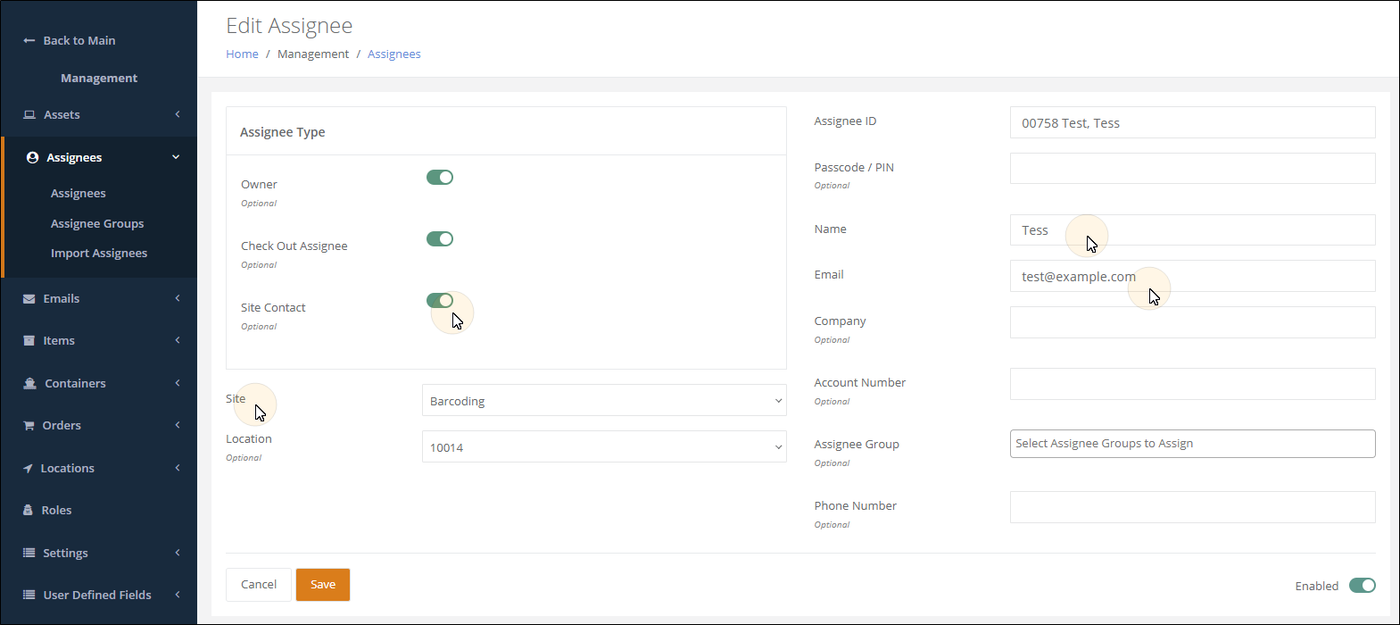Click the Management breadcrumb text
1400x625 pixels.
313,54
